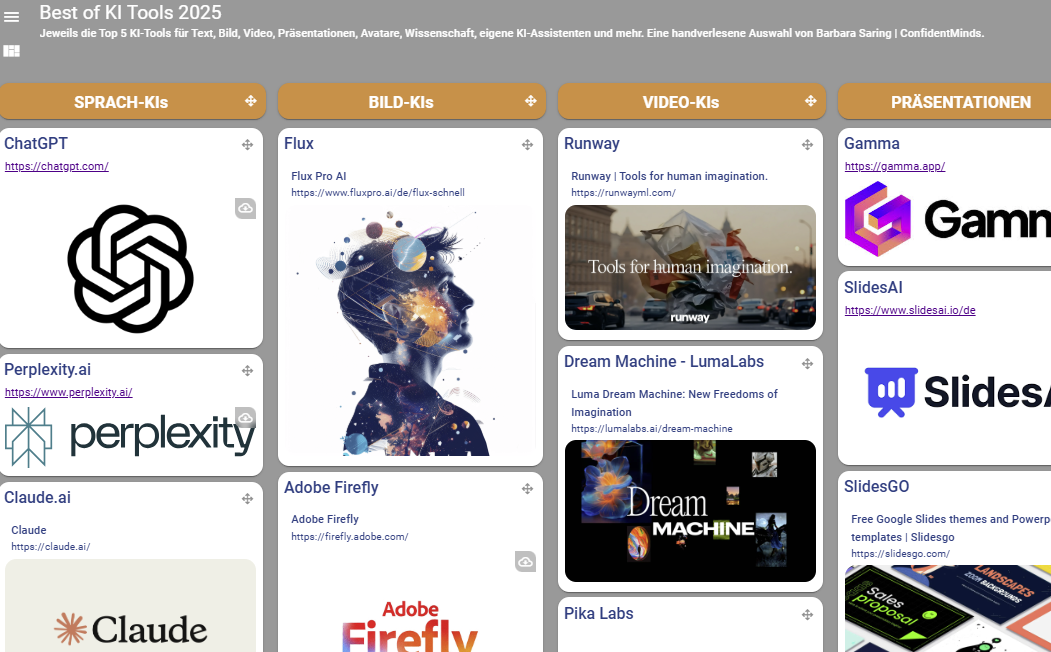Click the move icon on Pika Labs card

[807, 614]
